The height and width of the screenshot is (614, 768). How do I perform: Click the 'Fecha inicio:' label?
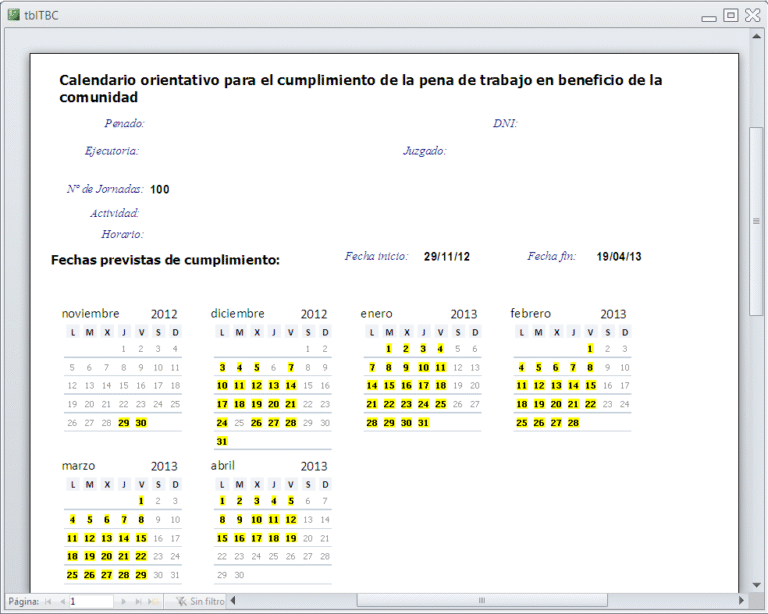[376, 256]
